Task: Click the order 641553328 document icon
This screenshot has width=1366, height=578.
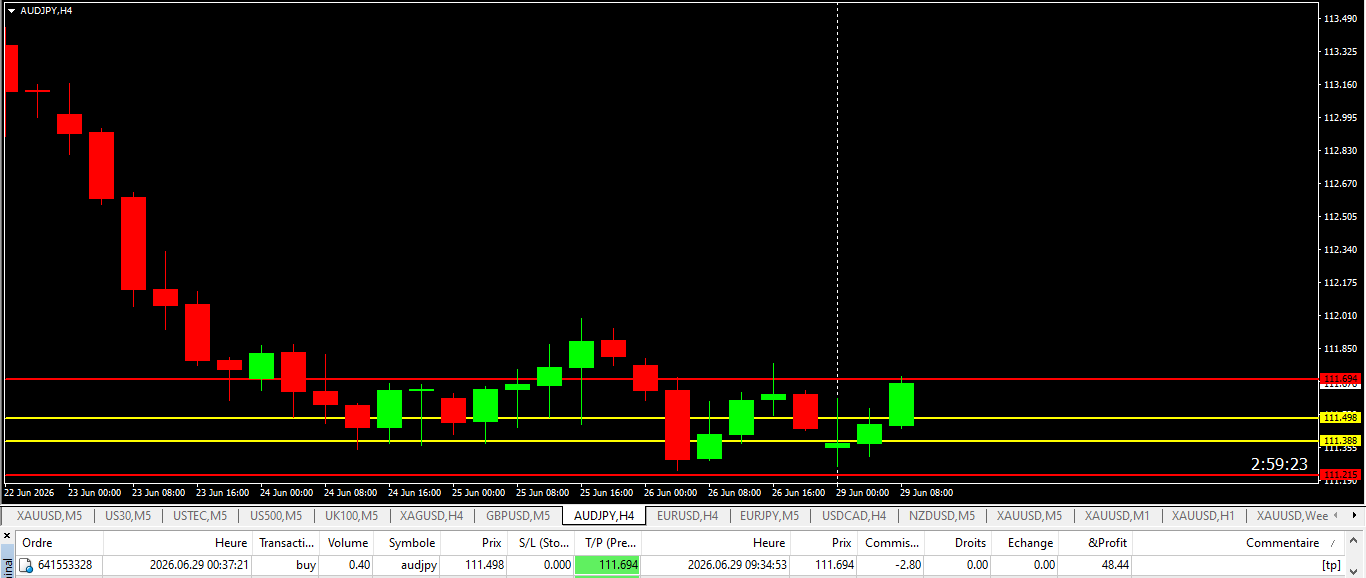Action: [26, 566]
